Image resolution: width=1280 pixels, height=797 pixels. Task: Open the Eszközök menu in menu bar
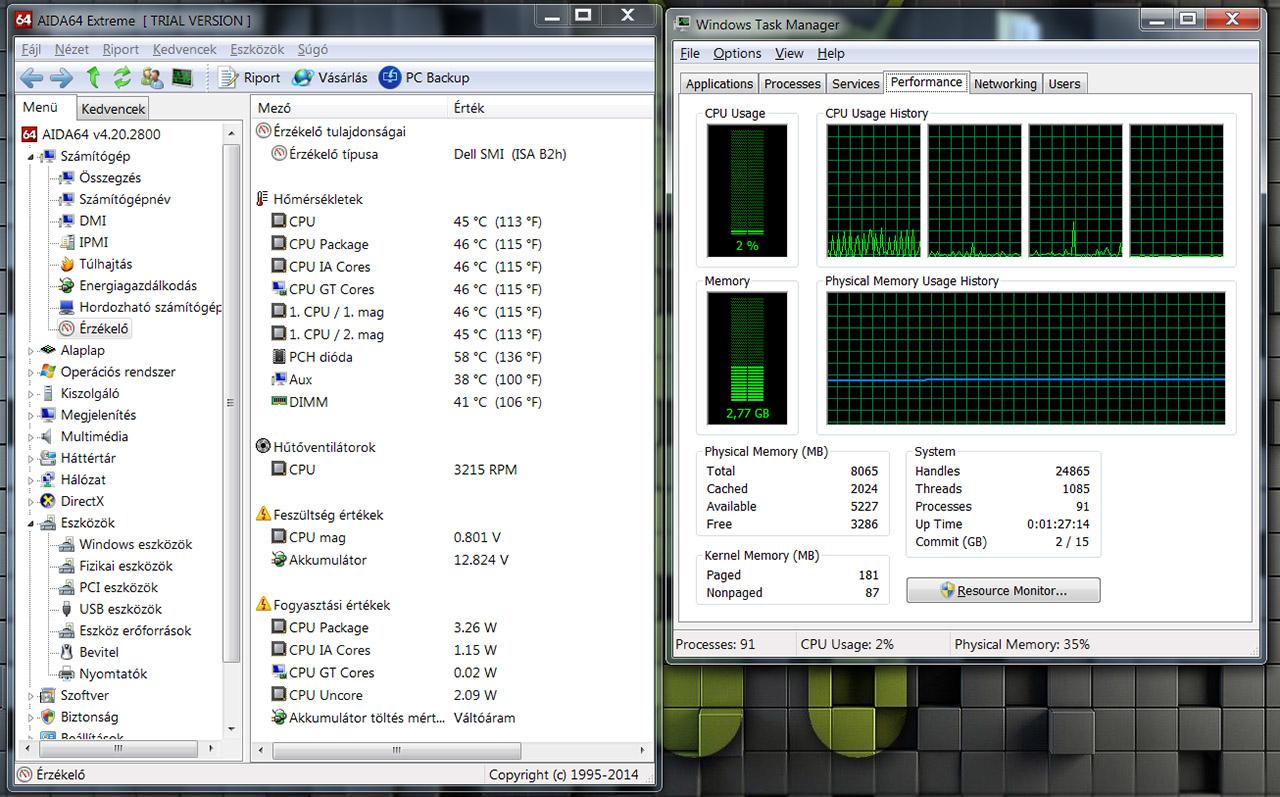[x=257, y=49]
